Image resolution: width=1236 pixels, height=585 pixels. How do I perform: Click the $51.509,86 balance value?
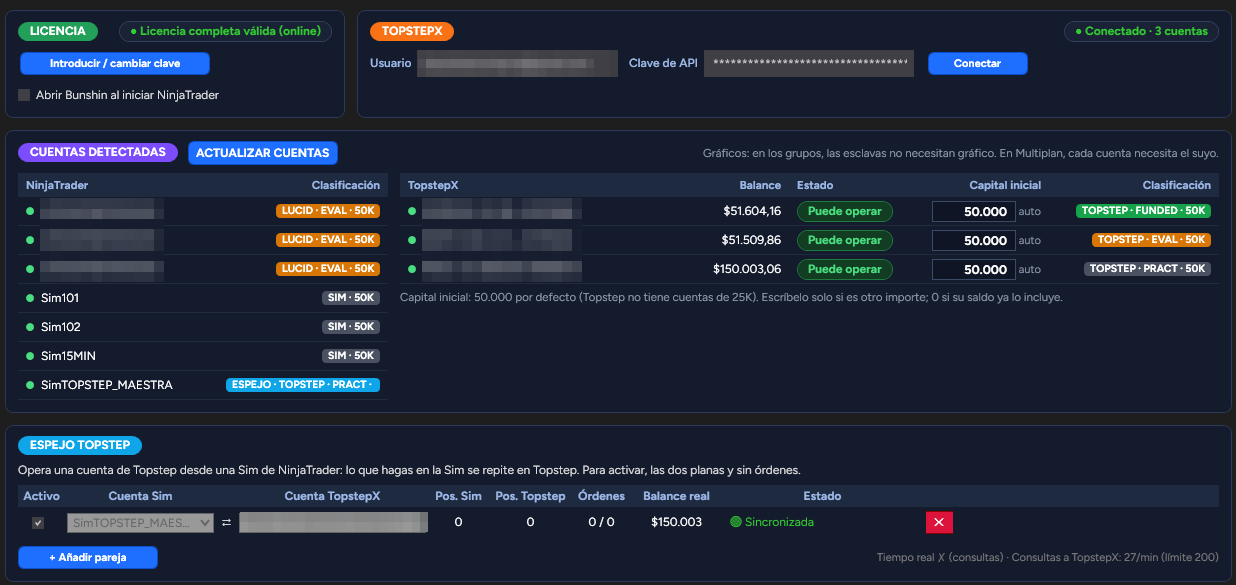pyautogui.click(x=751, y=240)
